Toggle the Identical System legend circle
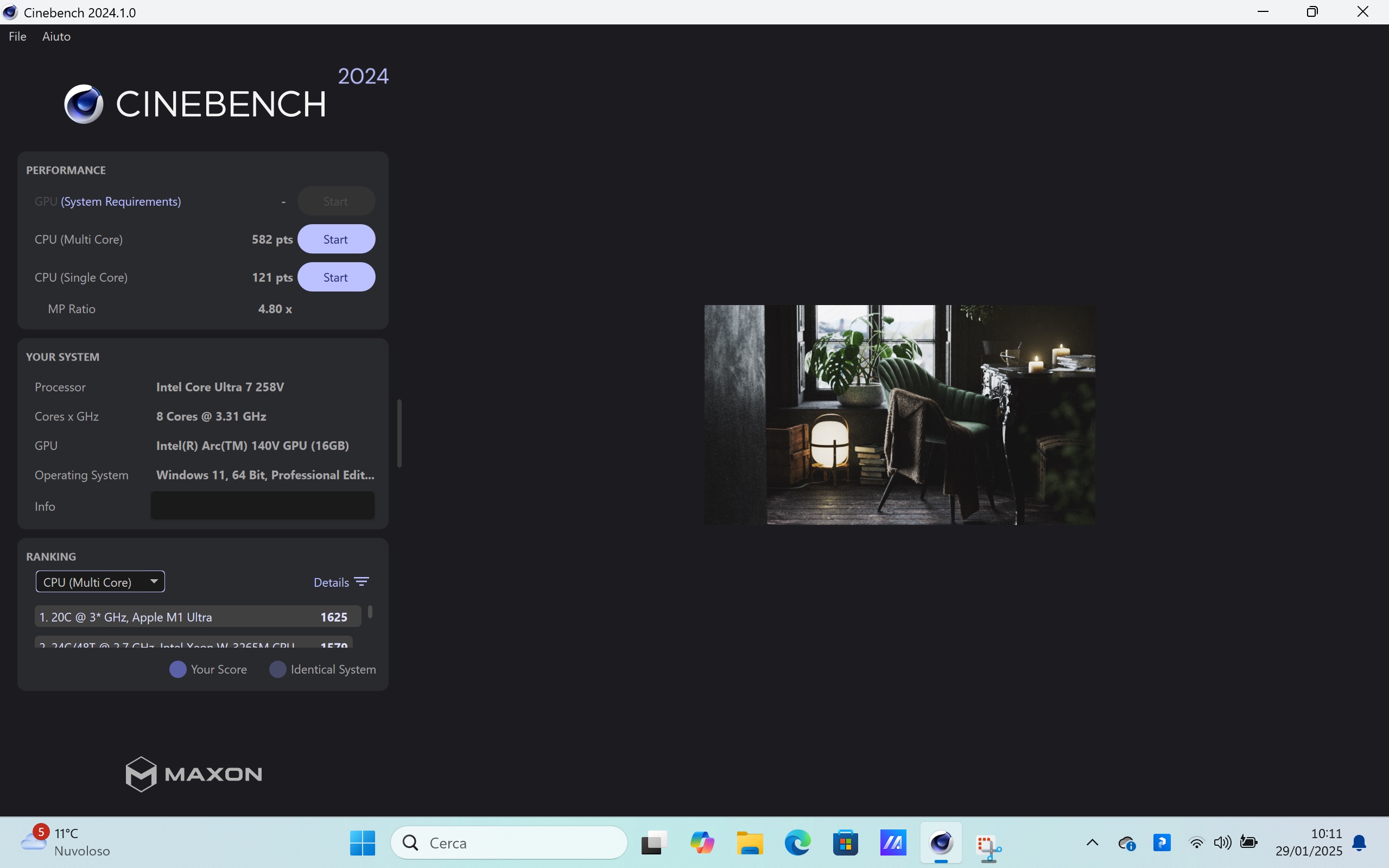Viewport: 1389px width, 868px height. [x=278, y=669]
